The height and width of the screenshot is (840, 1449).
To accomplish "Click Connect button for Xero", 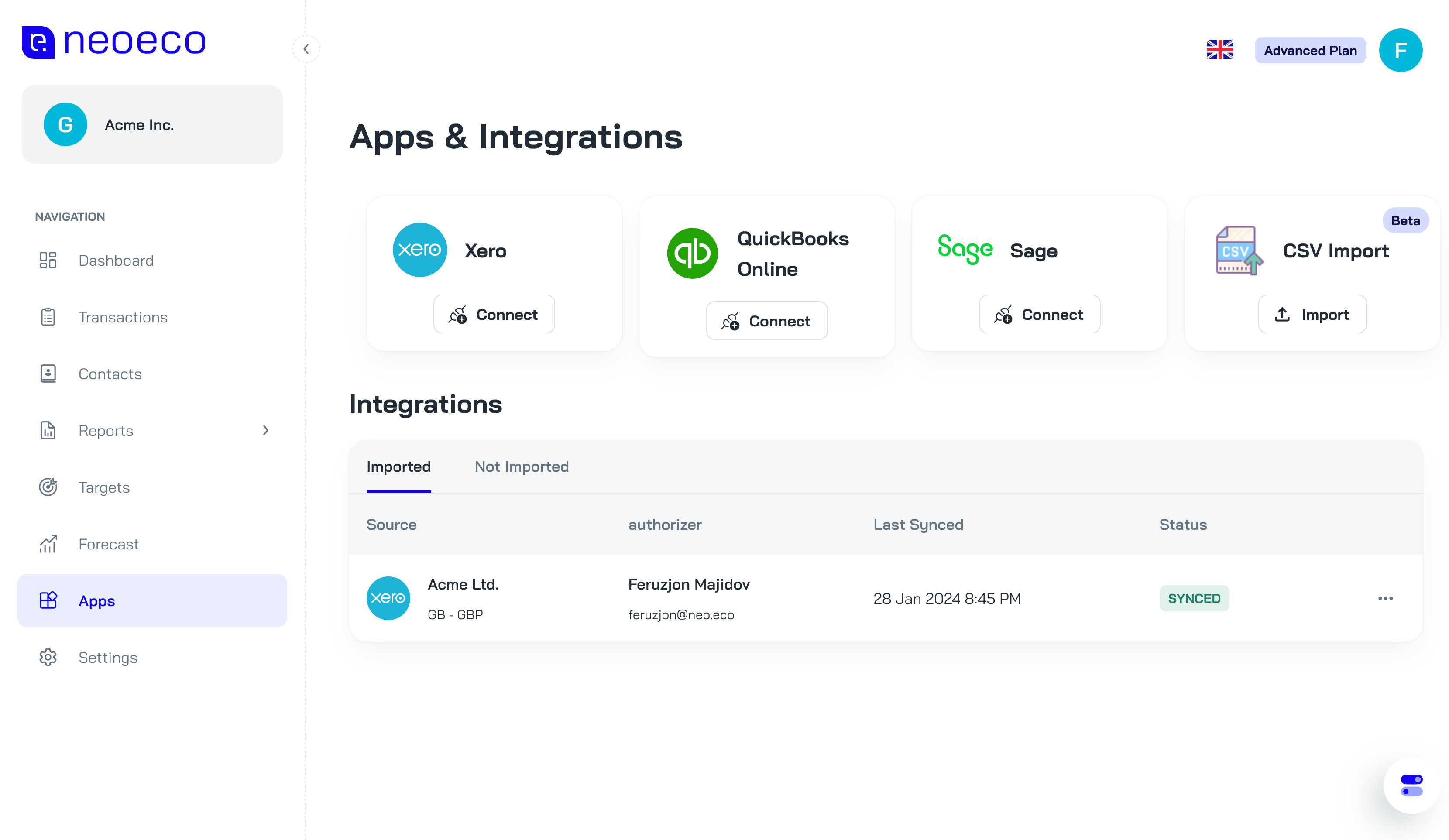I will pyautogui.click(x=494, y=314).
